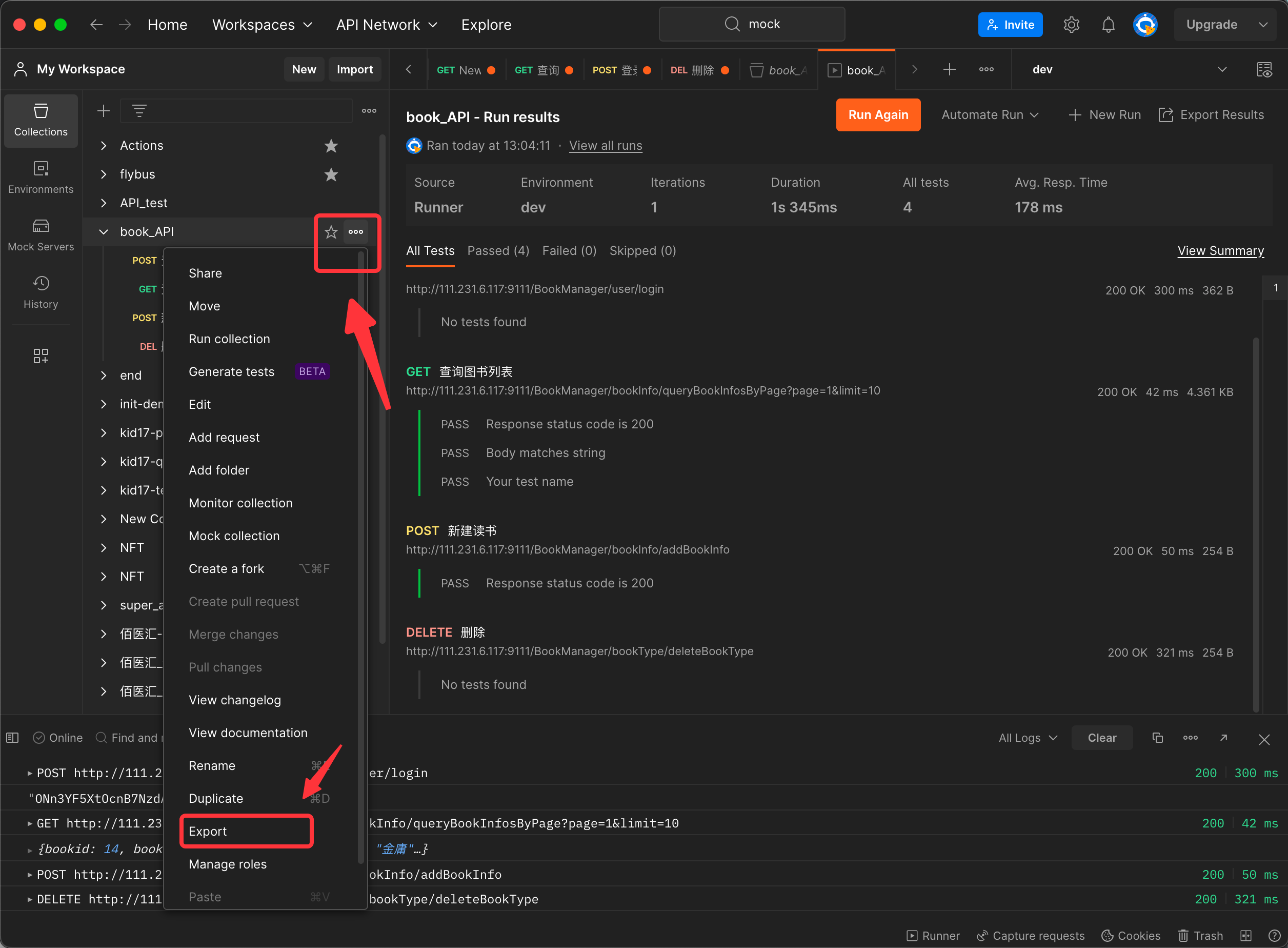Viewport: 1288px width, 948px height.
Task: Open the Collections sidebar panel
Action: [x=41, y=121]
